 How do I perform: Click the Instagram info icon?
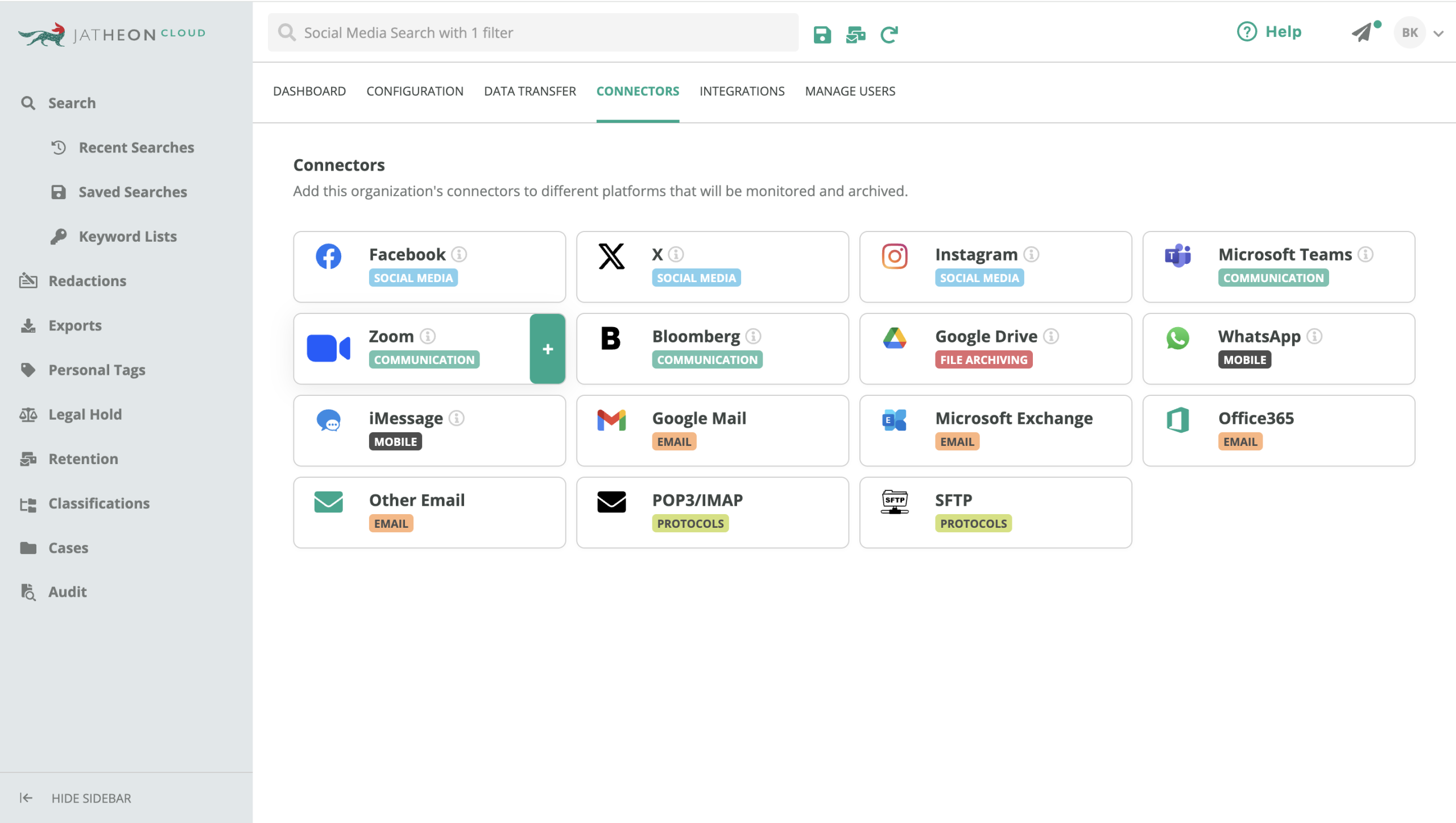[x=1031, y=254]
